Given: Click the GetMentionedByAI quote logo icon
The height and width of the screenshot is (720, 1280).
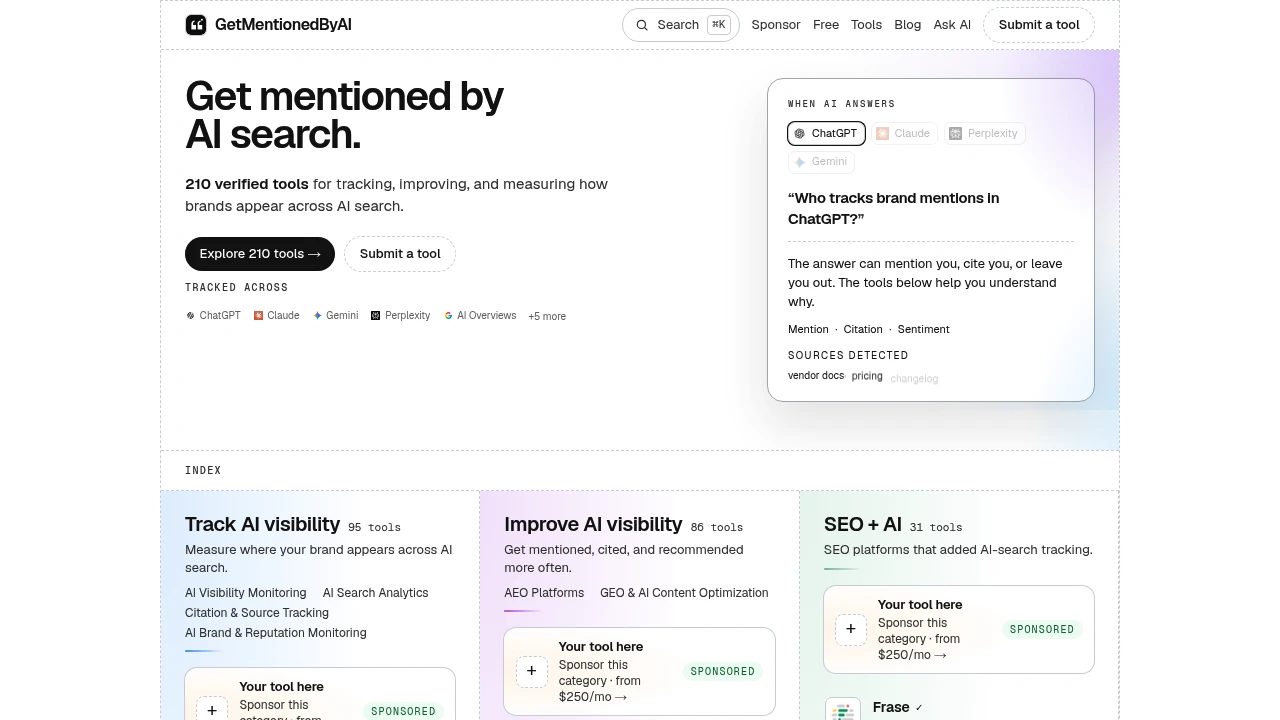Looking at the screenshot, I should (x=196, y=25).
